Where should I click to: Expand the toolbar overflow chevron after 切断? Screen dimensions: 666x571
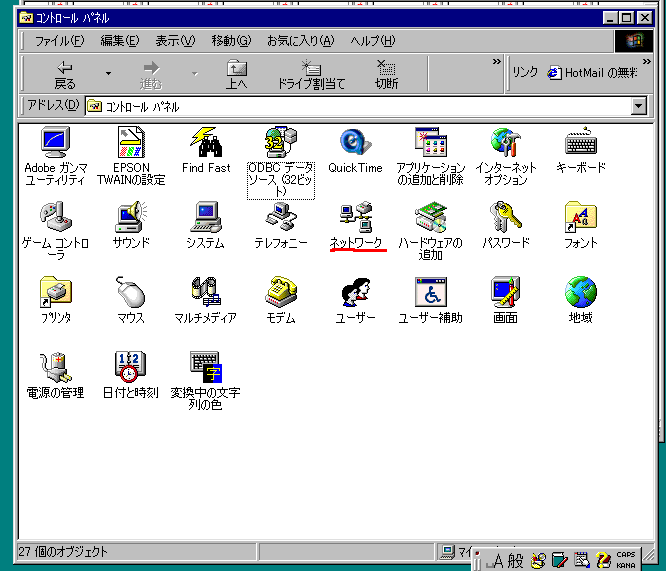(496, 62)
